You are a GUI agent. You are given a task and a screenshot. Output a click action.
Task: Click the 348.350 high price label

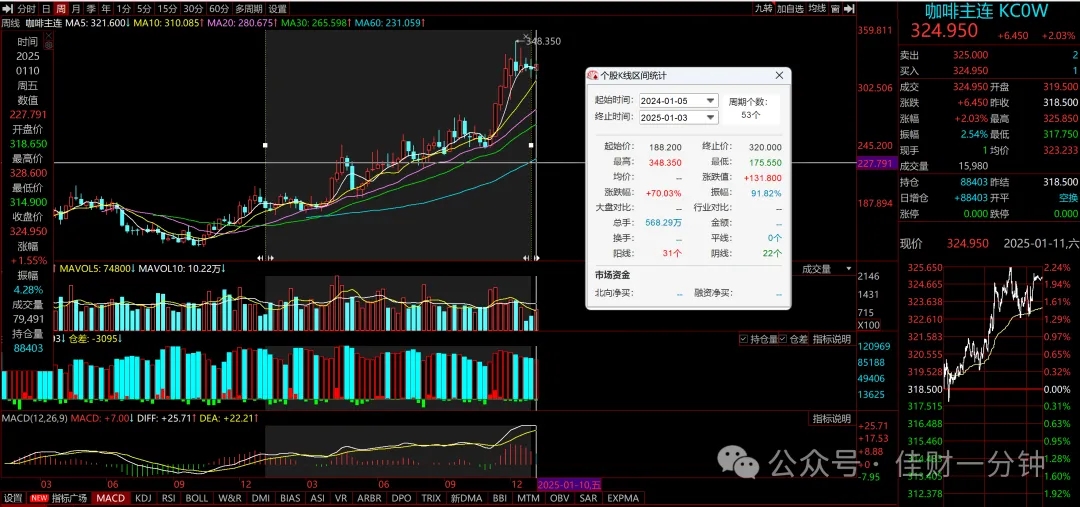543,41
